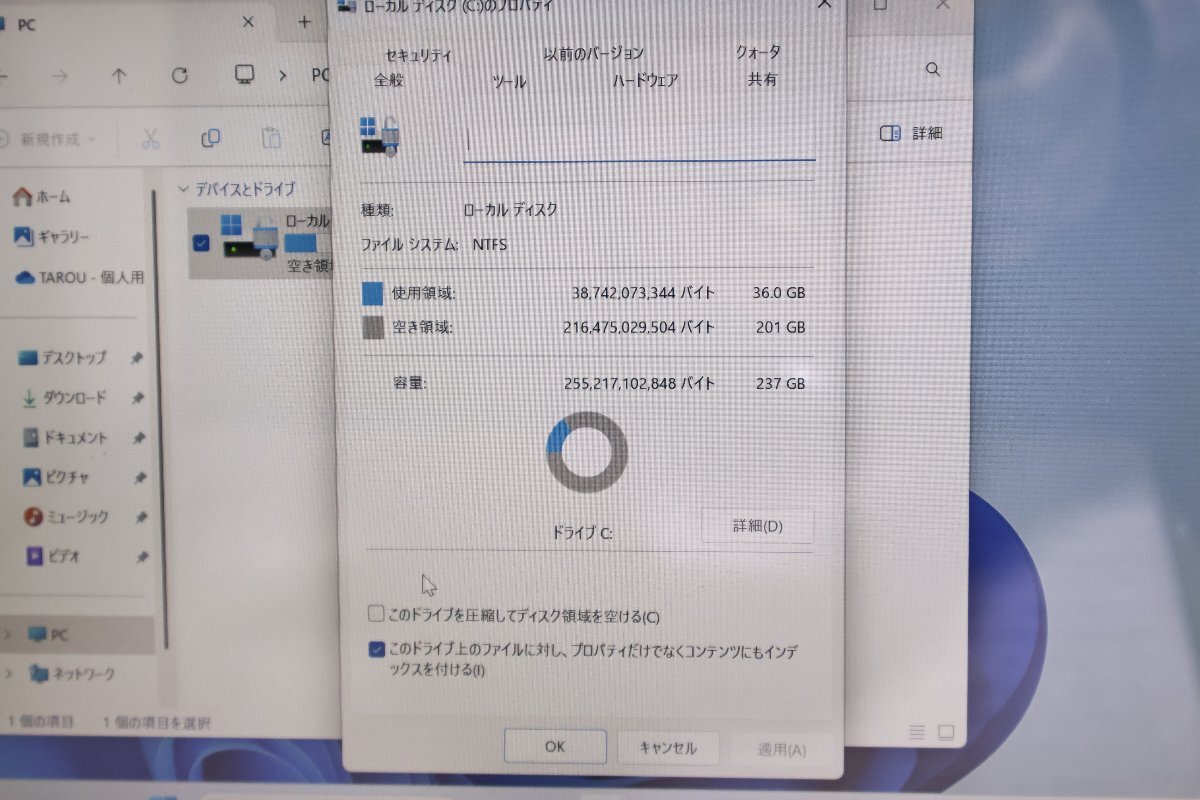This screenshot has height=800, width=1200.
Task: Click the PC breadcrumb in address bar
Action: pos(320,75)
